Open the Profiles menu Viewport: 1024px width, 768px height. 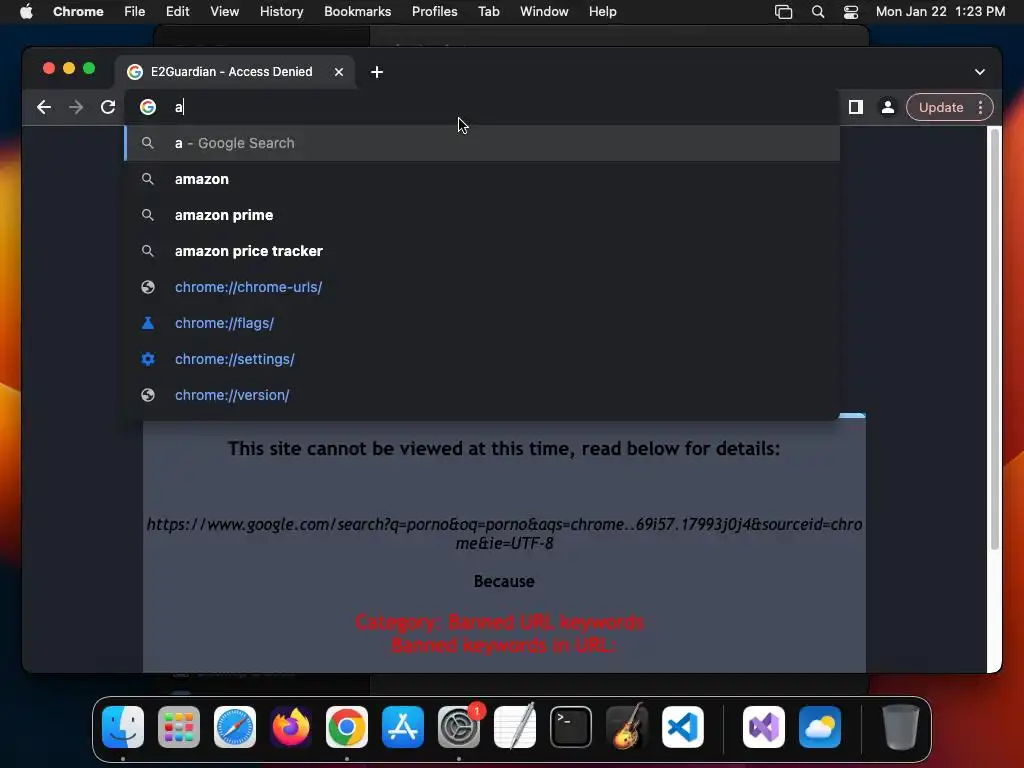click(x=434, y=12)
